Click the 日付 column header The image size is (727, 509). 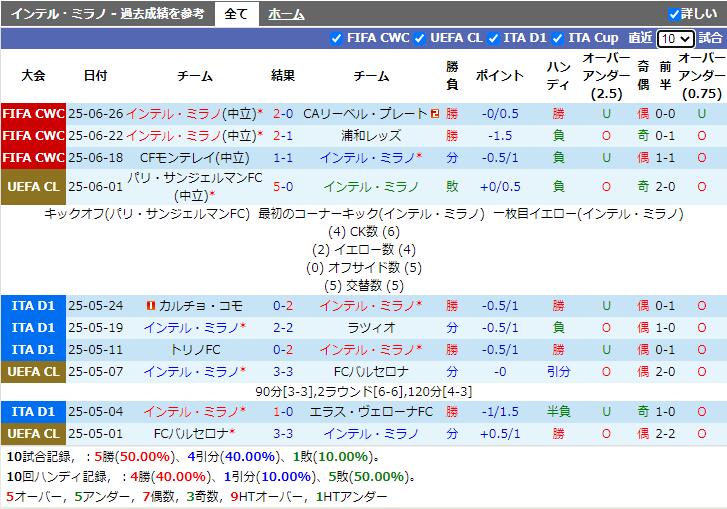pos(96,76)
